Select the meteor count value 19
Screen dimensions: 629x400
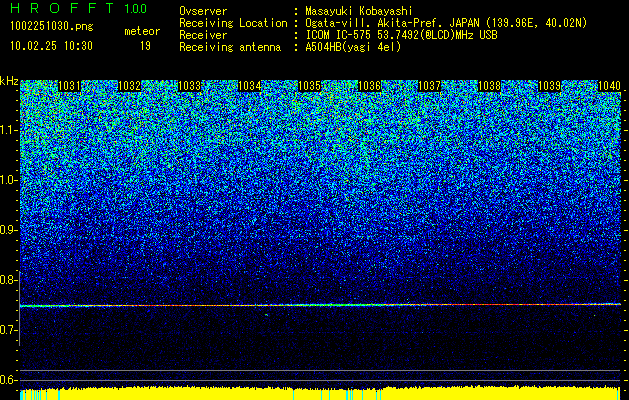[x=145, y=46]
